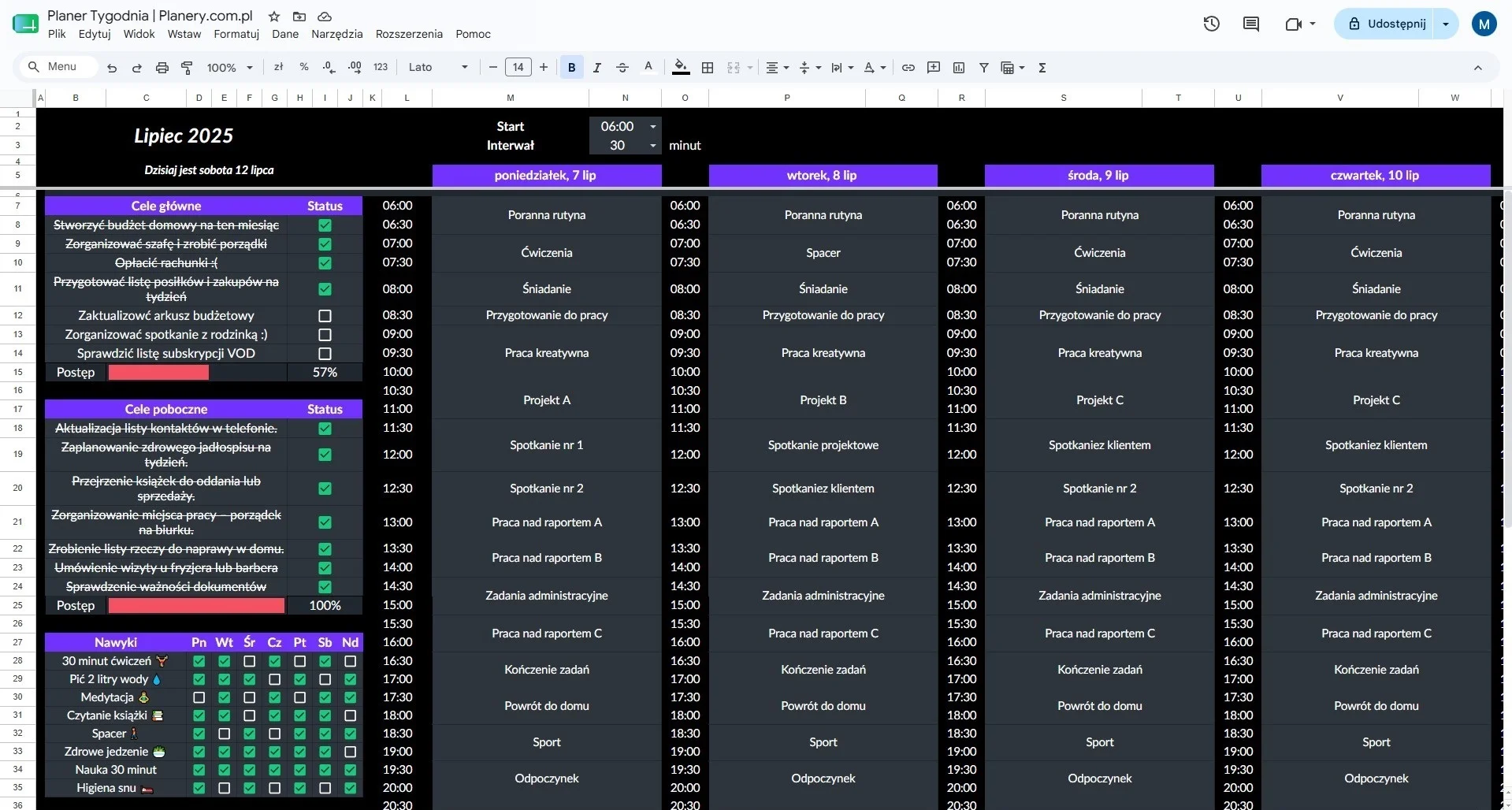Open version history clock icon

pyautogui.click(x=1212, y=24)
